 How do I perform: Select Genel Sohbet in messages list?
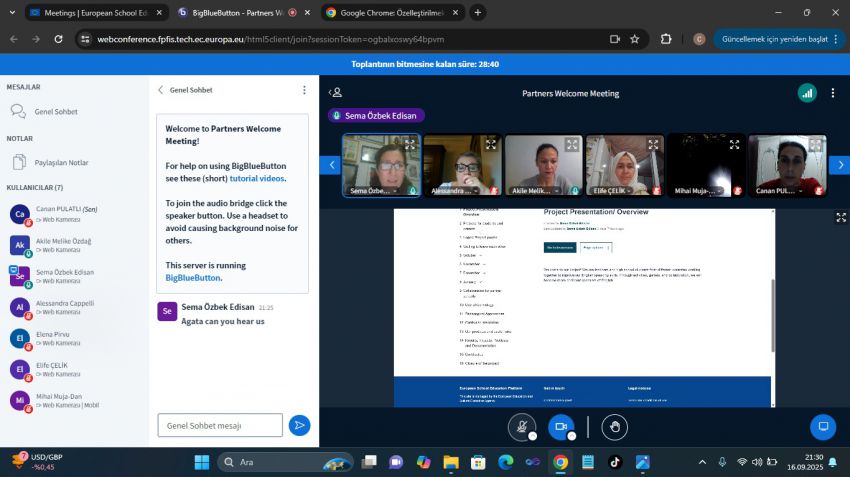[x=55, y=112]
